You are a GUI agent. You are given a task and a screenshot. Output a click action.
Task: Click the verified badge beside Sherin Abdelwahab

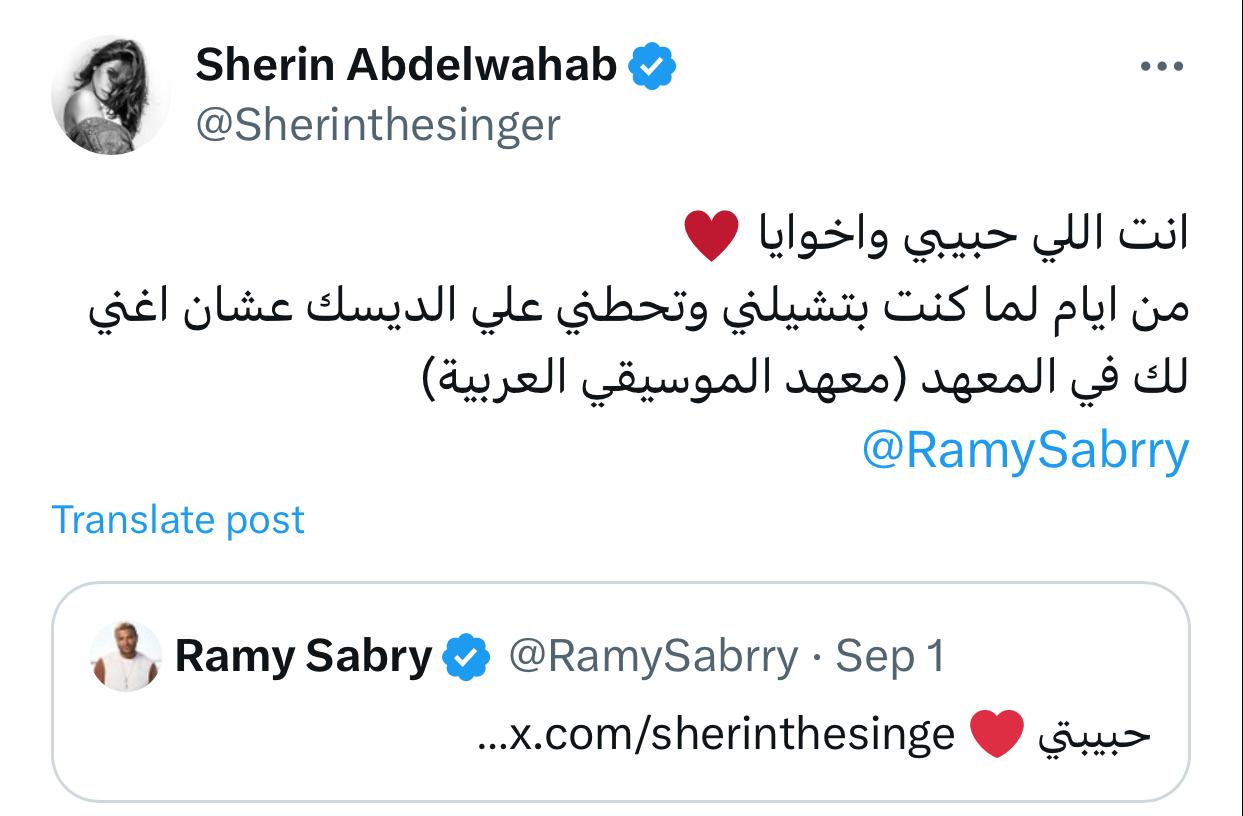[x=653, y=67]
